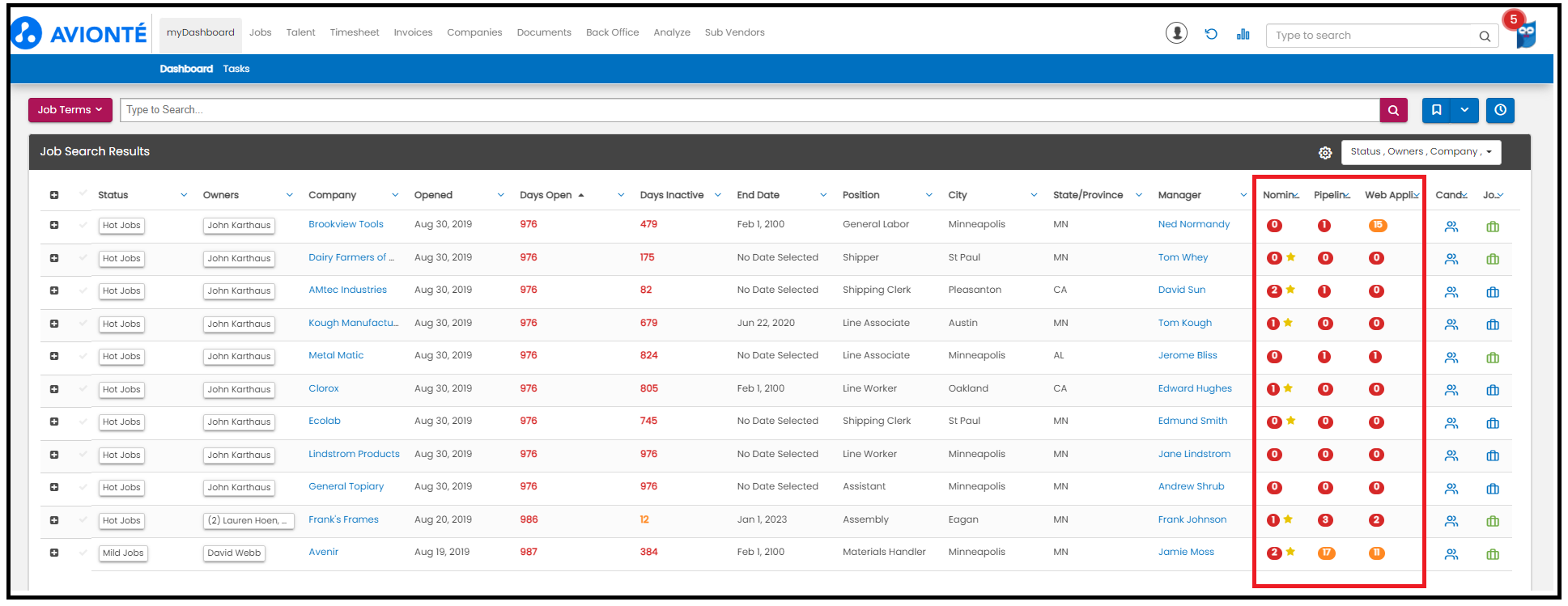Screen dimensions: 1568x606
Task: Expand the Lindstrom Products row plus icon
Action: click(54, 454)
